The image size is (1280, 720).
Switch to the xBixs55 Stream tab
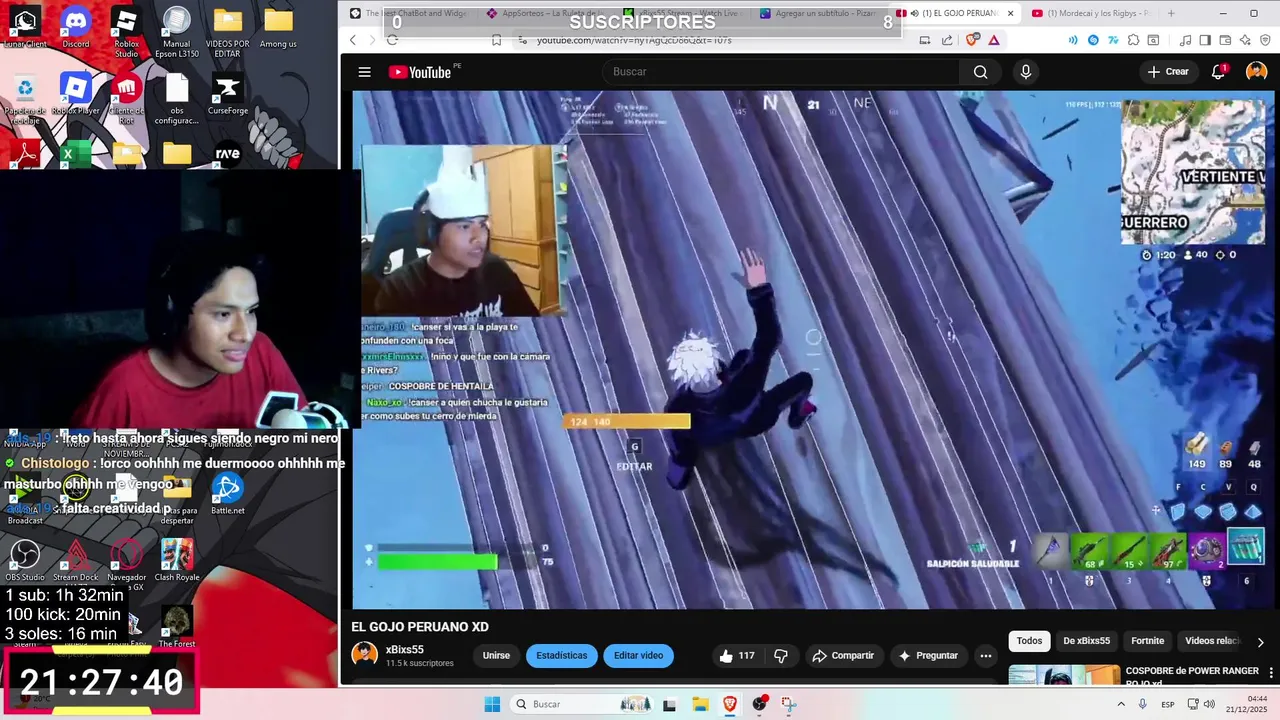681,13
